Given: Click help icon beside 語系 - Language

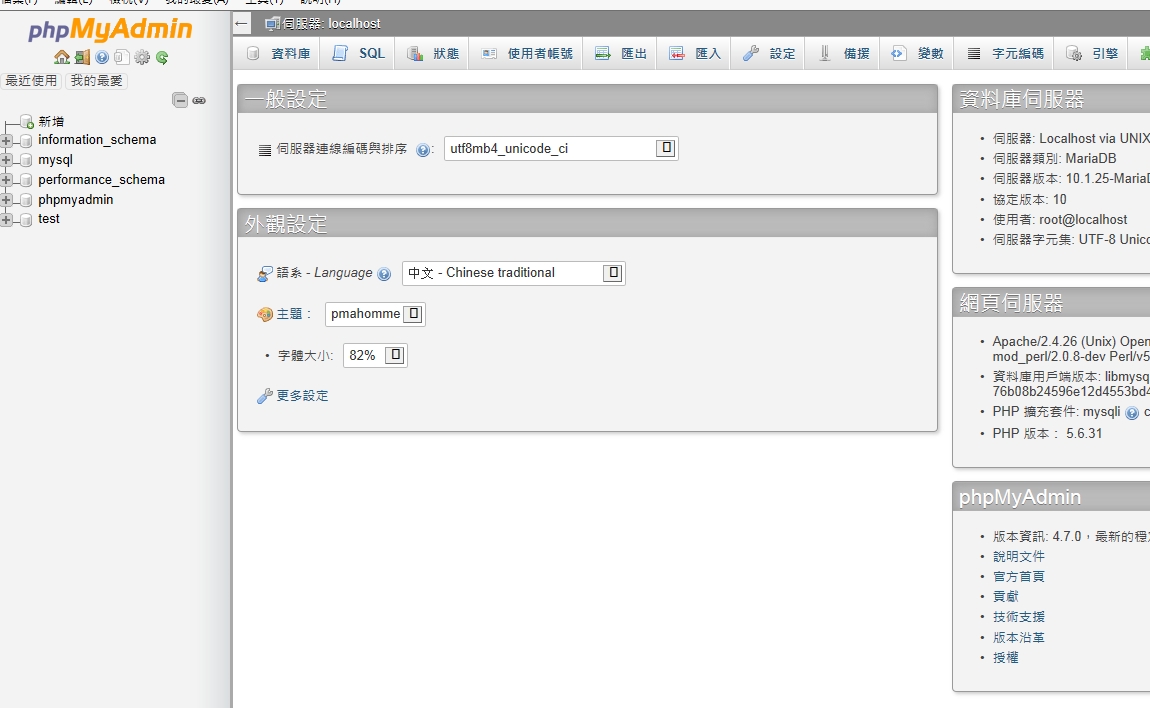Looking at the screenshot, I should [x=384, y=274].
